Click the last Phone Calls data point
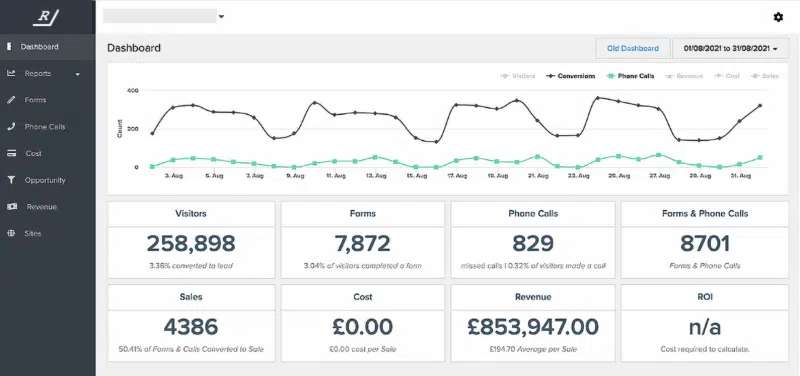Image resolution: width=800 pixels, height=376 pixels. [x=760, y=158]
